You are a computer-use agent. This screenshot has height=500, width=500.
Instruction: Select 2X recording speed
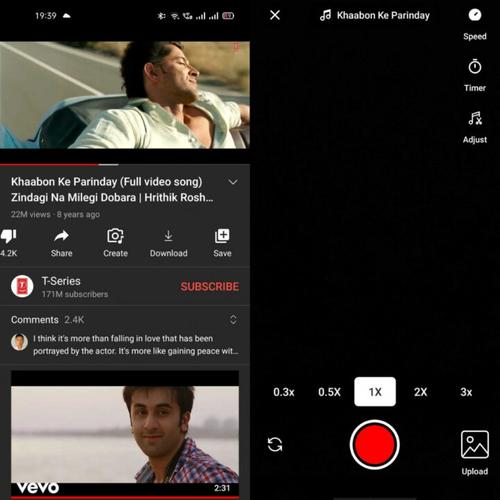coord(421,392)
